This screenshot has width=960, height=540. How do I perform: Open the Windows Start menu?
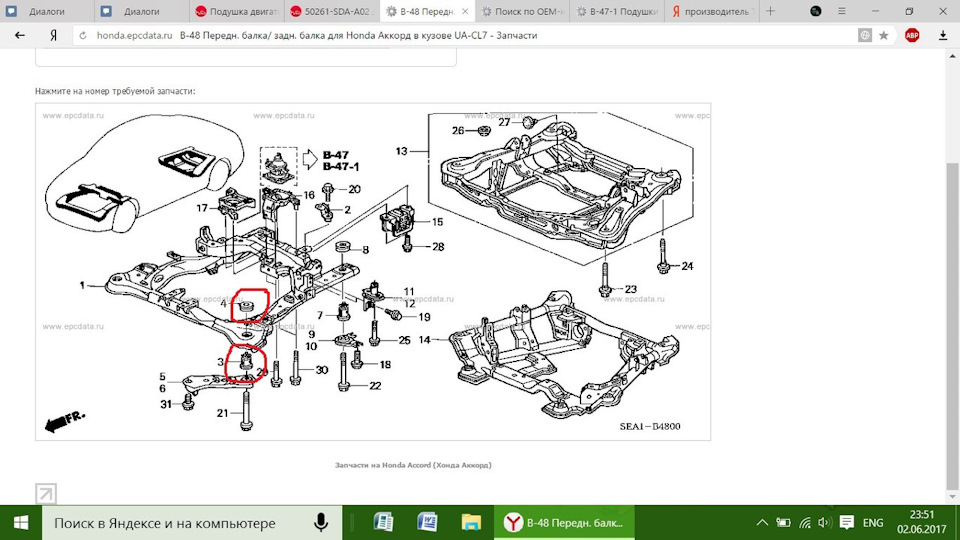(21, 523)
